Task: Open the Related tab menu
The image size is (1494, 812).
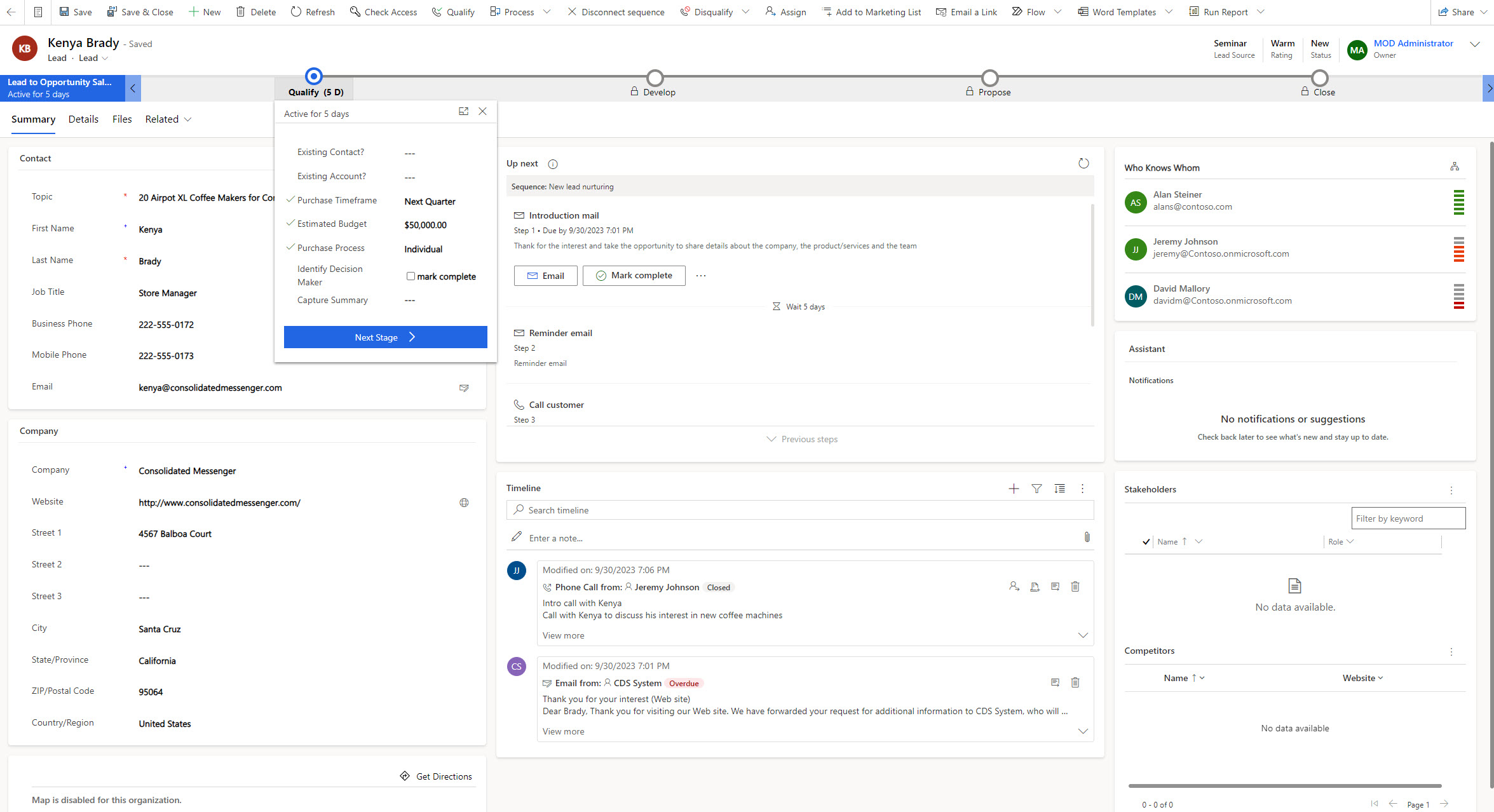Action: click(168, 119)
